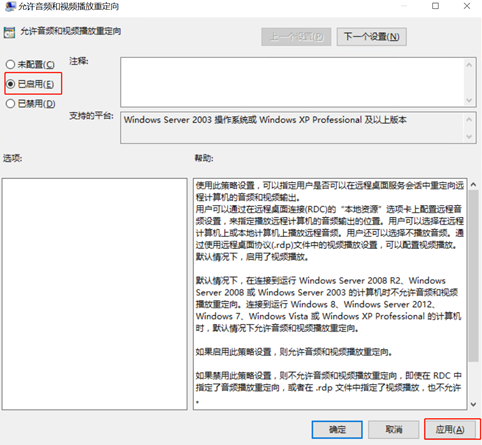Close the policy dialog with X

(x=467, y=6)
